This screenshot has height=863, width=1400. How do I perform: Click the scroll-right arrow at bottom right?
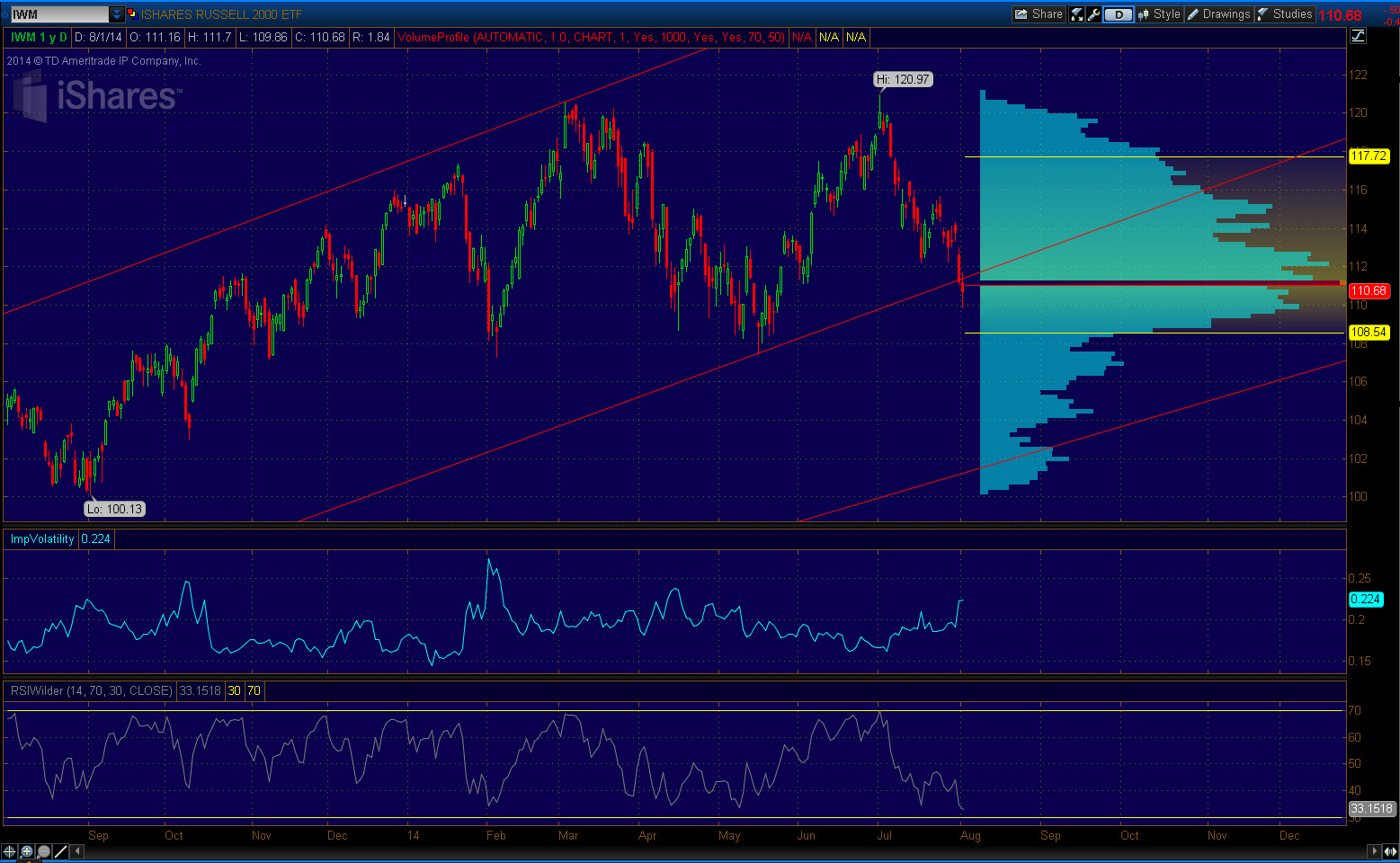pos(1374,851)
